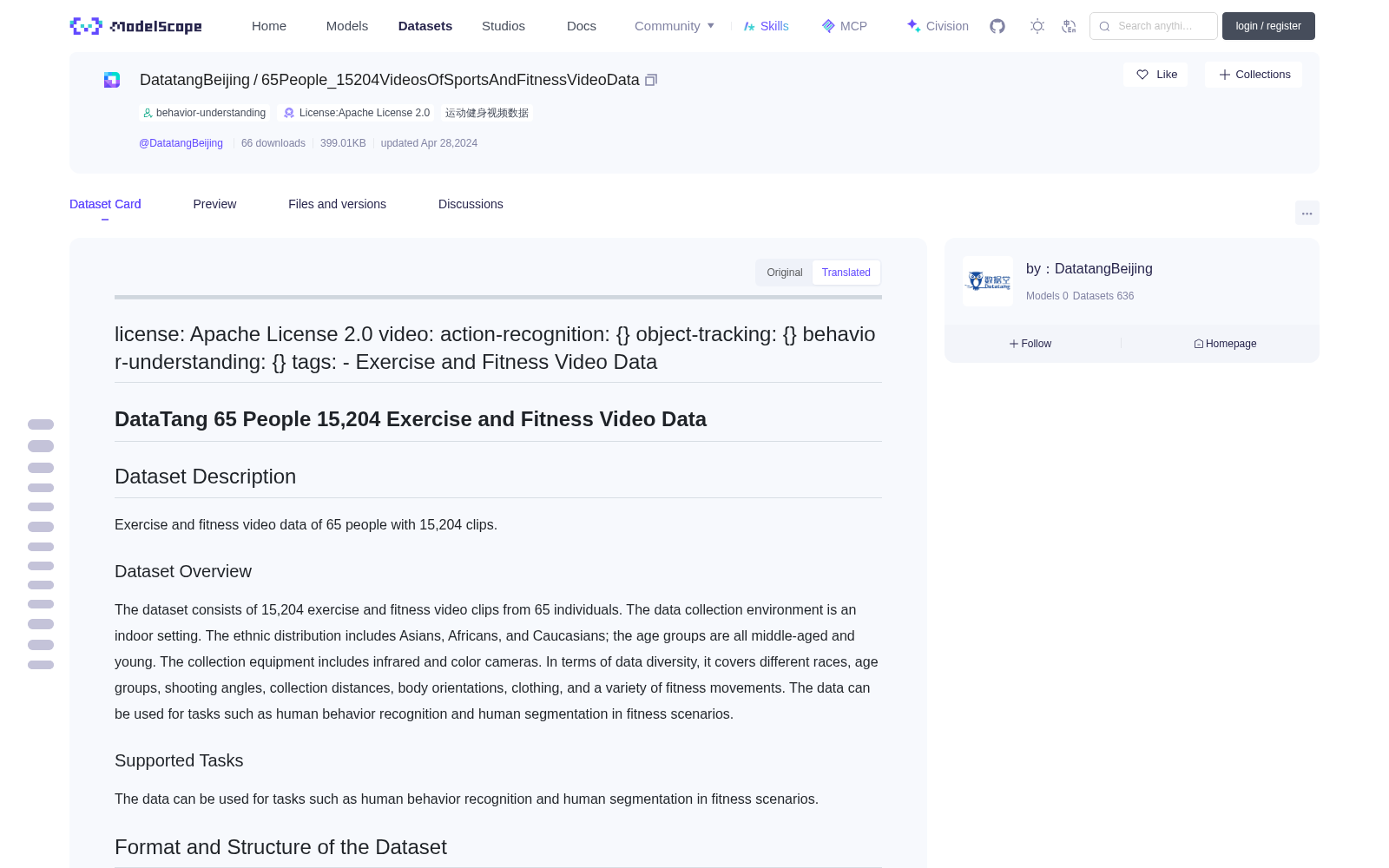Screen dimensions: 1389x868
Task: Select the 运动健身视频数据 tag
Action: click(x=487, y=113)
